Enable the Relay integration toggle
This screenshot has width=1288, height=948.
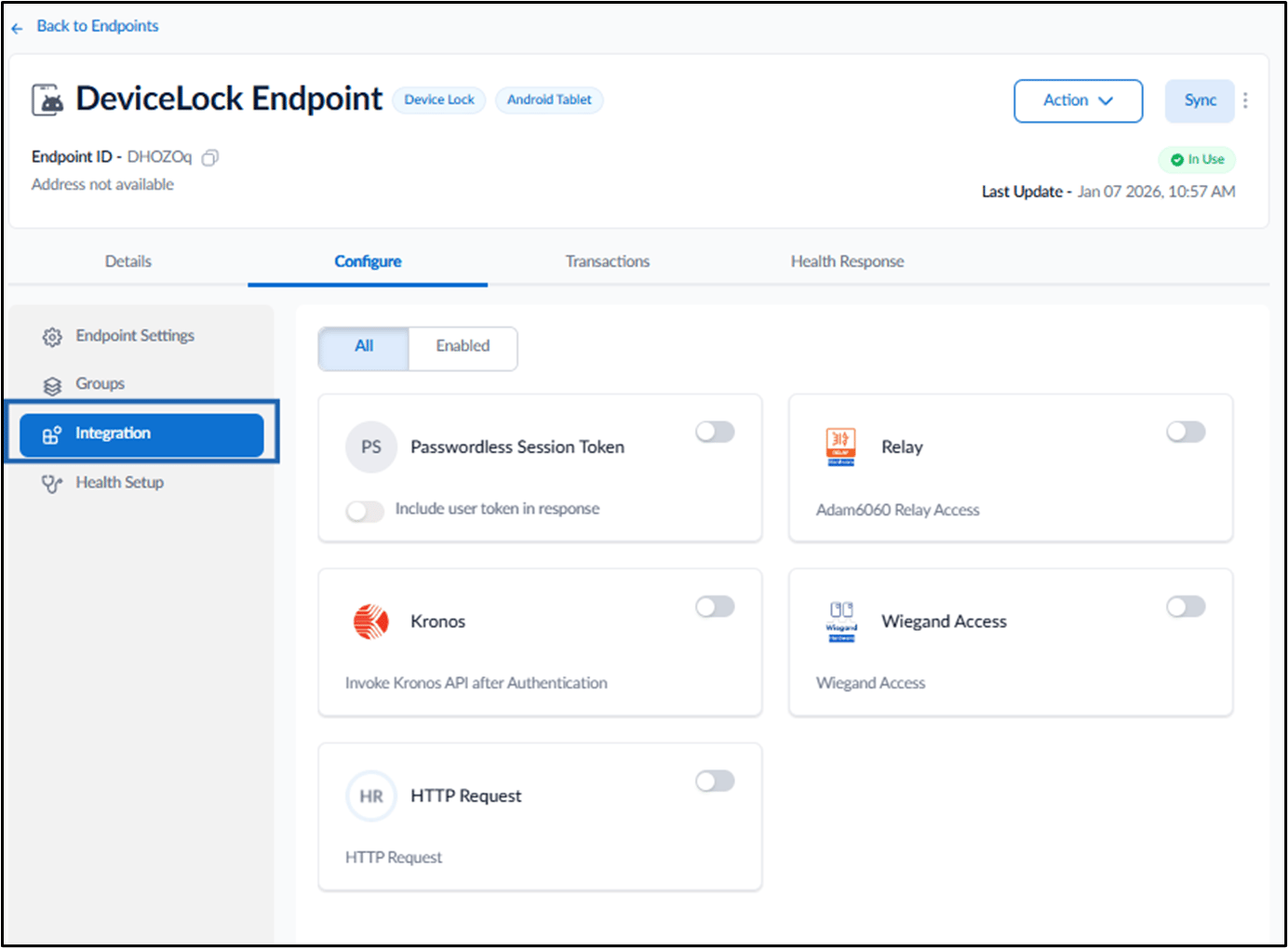[1186, 432]
